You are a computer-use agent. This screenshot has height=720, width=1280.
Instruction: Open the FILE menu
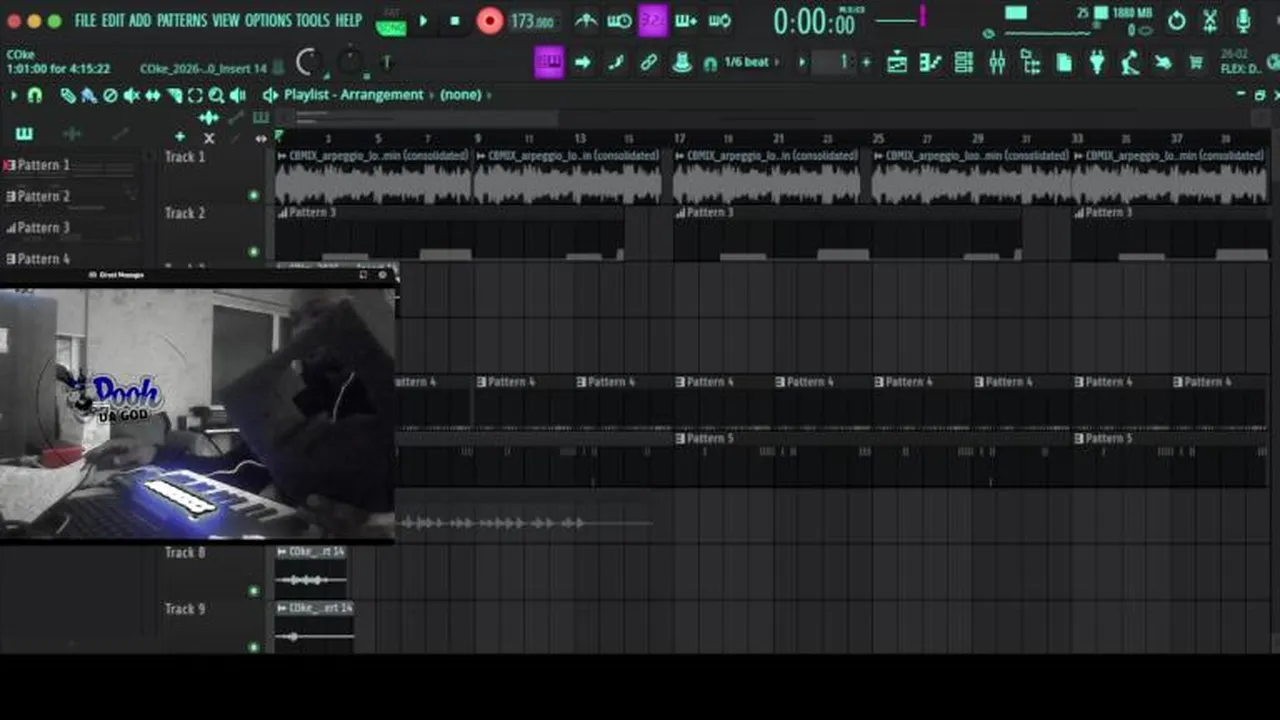pyautogui.click(x=85, y=20)
